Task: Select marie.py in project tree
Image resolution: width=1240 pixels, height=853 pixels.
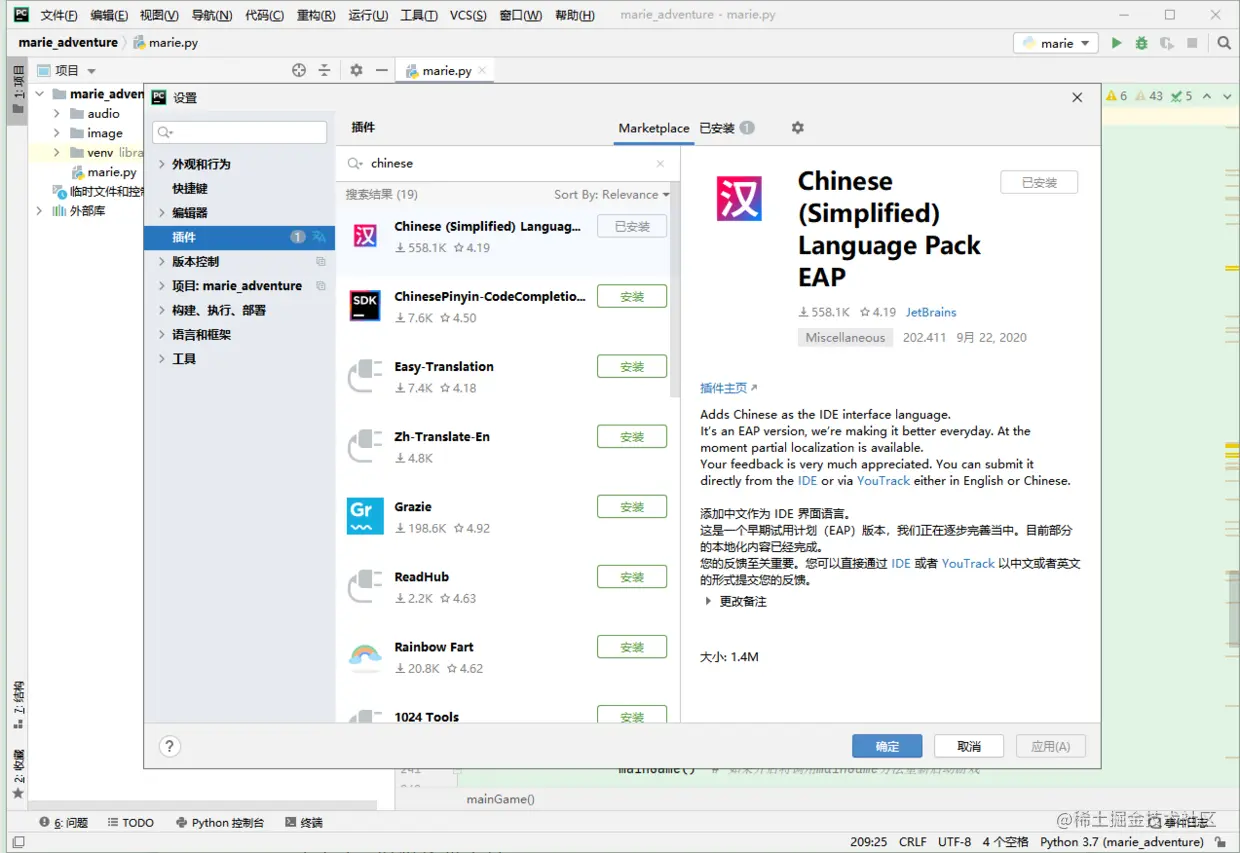Action: click(104, 172)
